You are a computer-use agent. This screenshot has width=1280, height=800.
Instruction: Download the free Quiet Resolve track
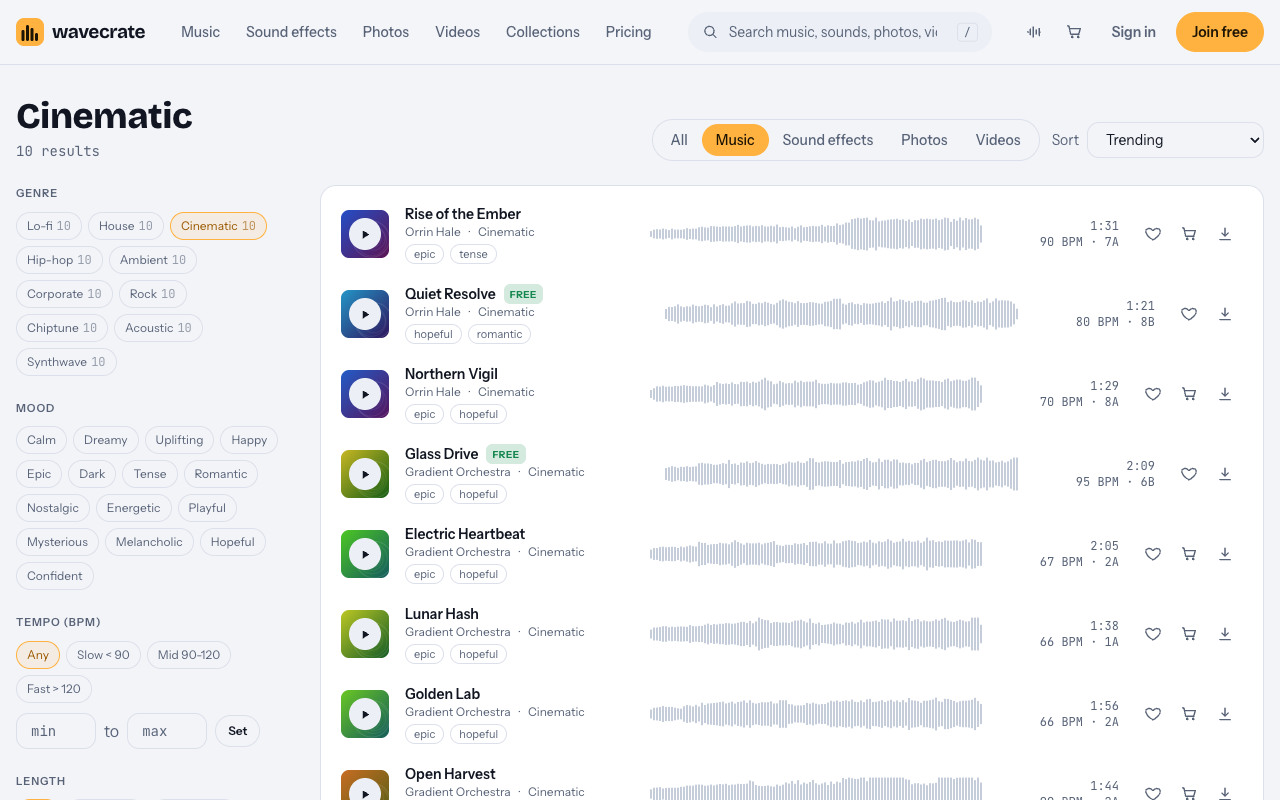[1225, 314]
